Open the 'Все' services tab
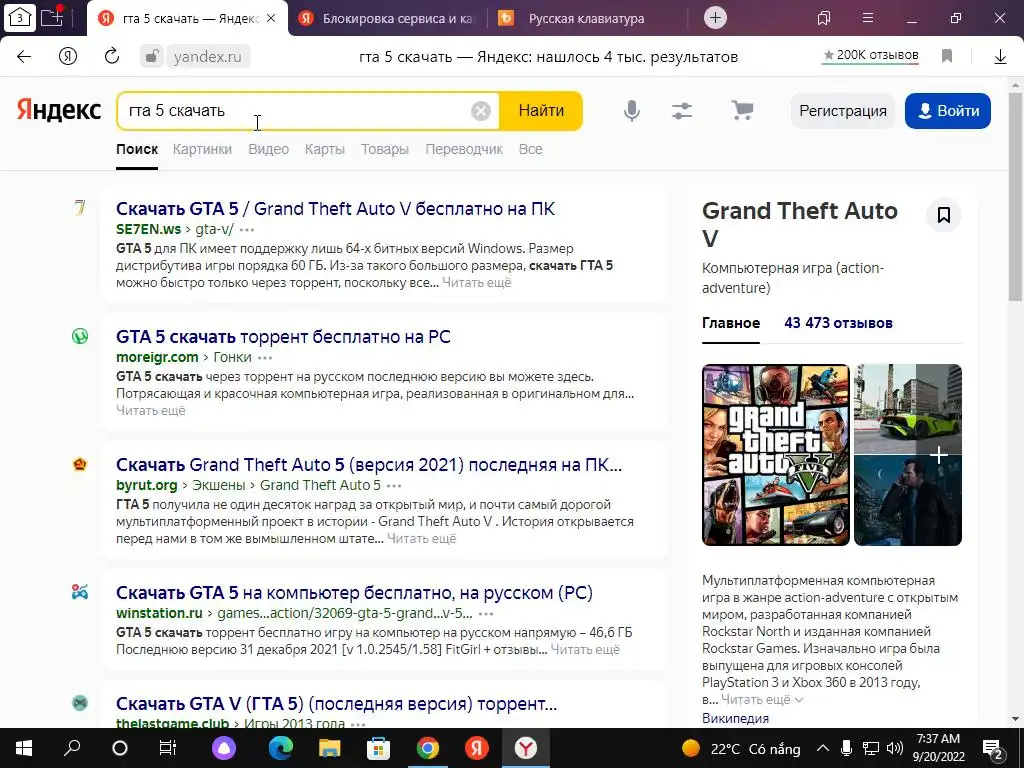 (x=530, y=150)
